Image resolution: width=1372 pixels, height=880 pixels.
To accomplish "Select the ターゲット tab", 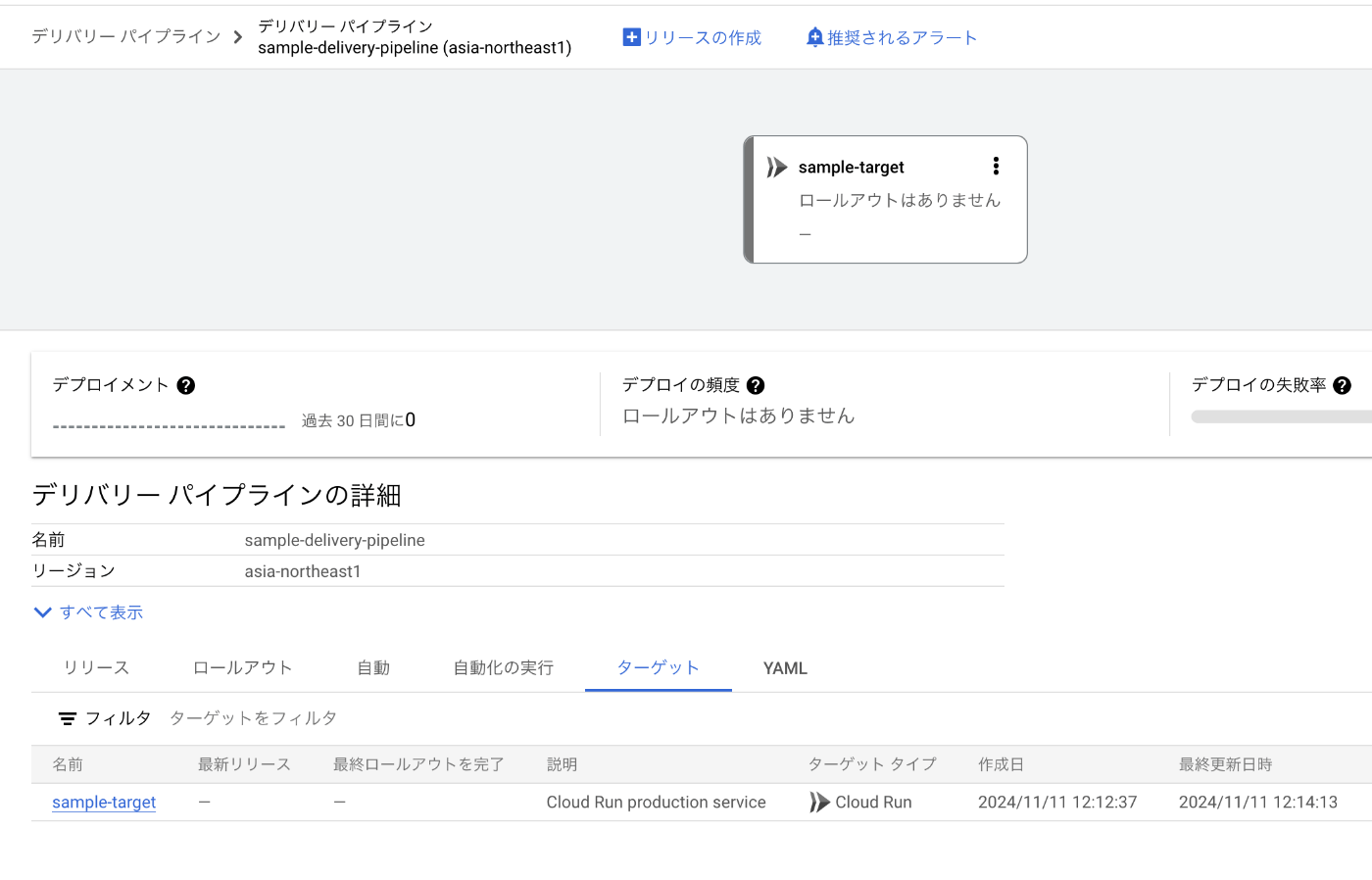I will click(659, 668).
